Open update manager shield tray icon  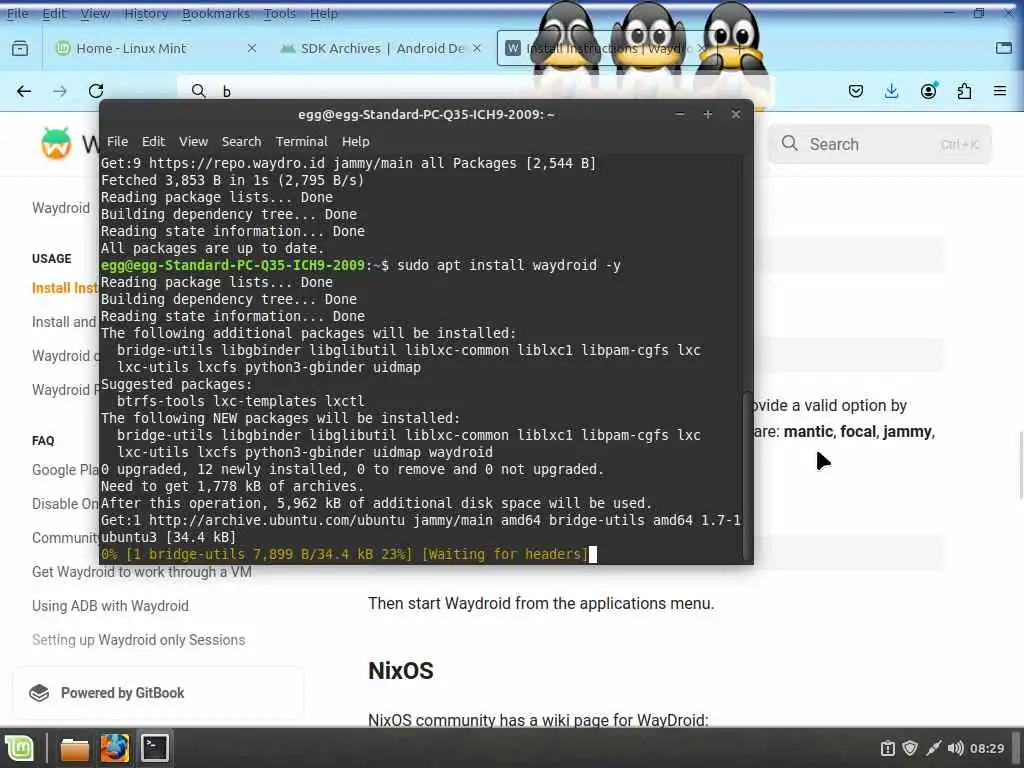tap(910, 748)
